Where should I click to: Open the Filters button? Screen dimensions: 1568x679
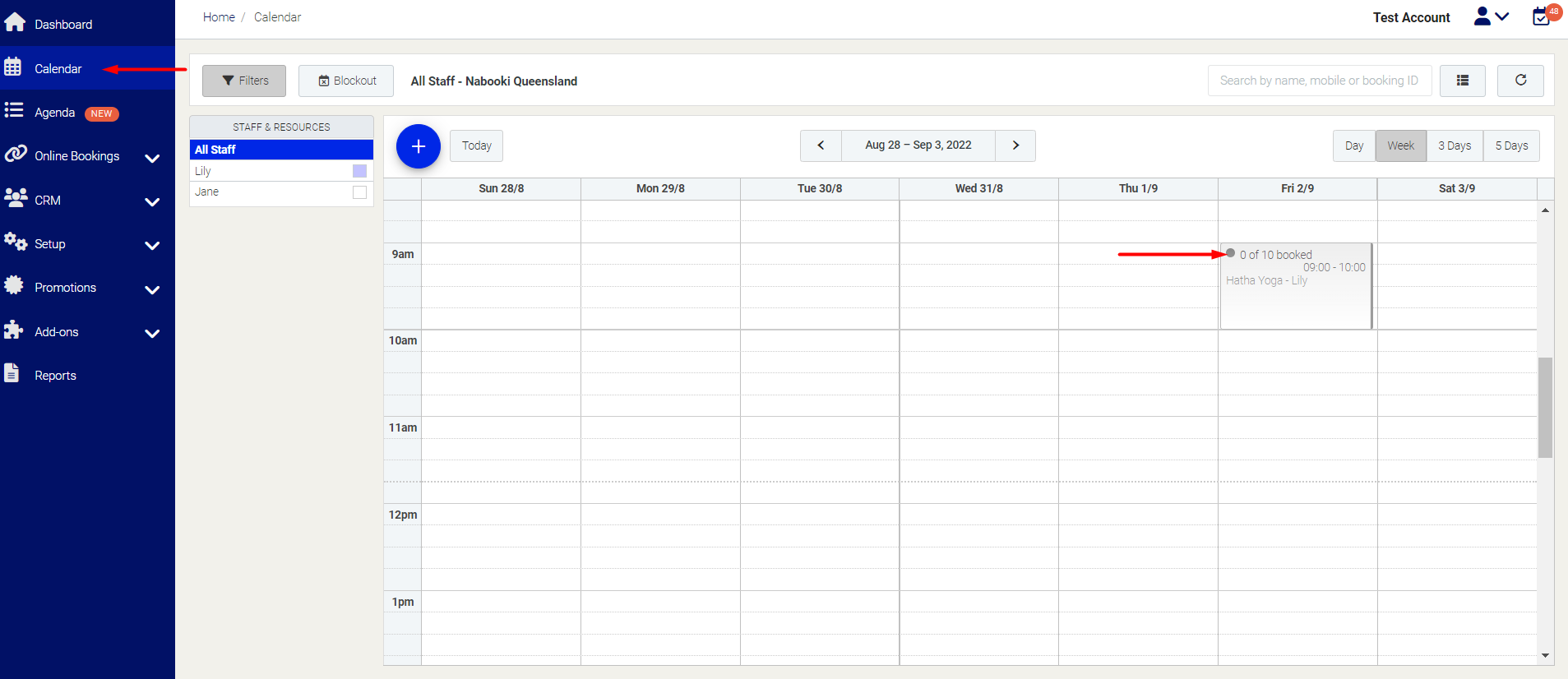click(x=244, y=81)
